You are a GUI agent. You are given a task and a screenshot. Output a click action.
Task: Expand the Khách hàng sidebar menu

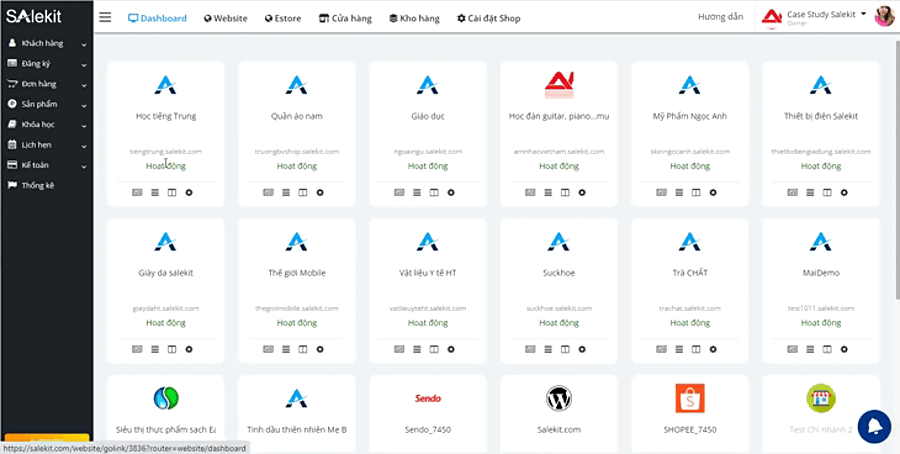[46, 44]
